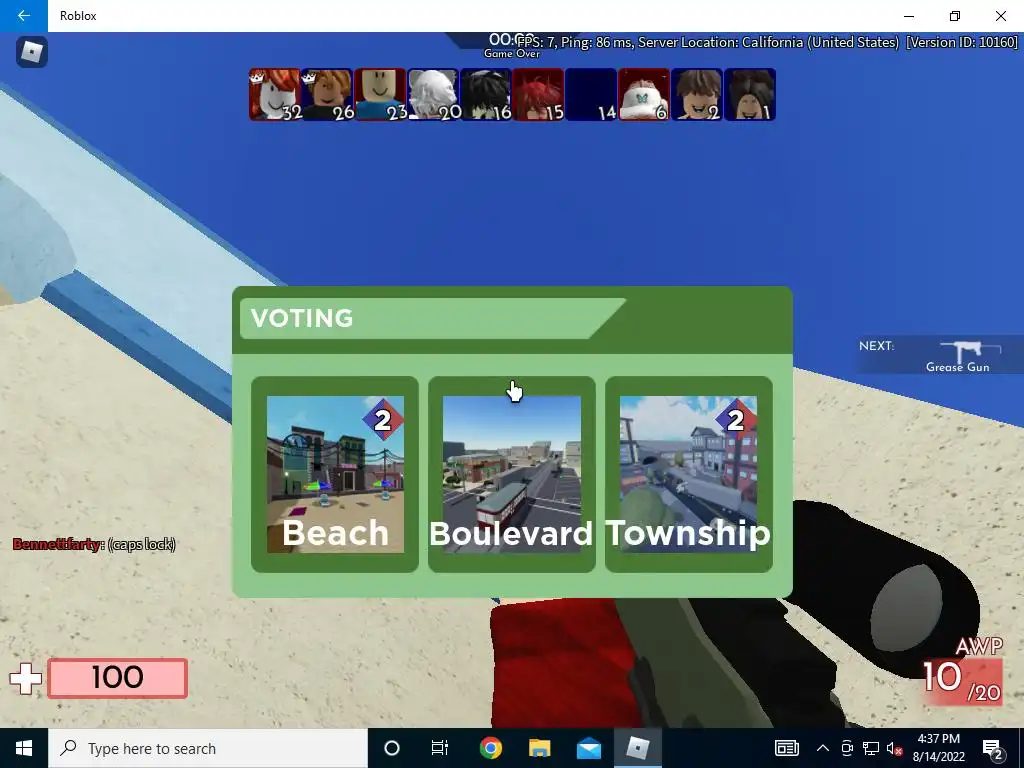The width and height of the screenshot is (1024, 768).
Task: Click the health cross icon
Action: point(25,679)
